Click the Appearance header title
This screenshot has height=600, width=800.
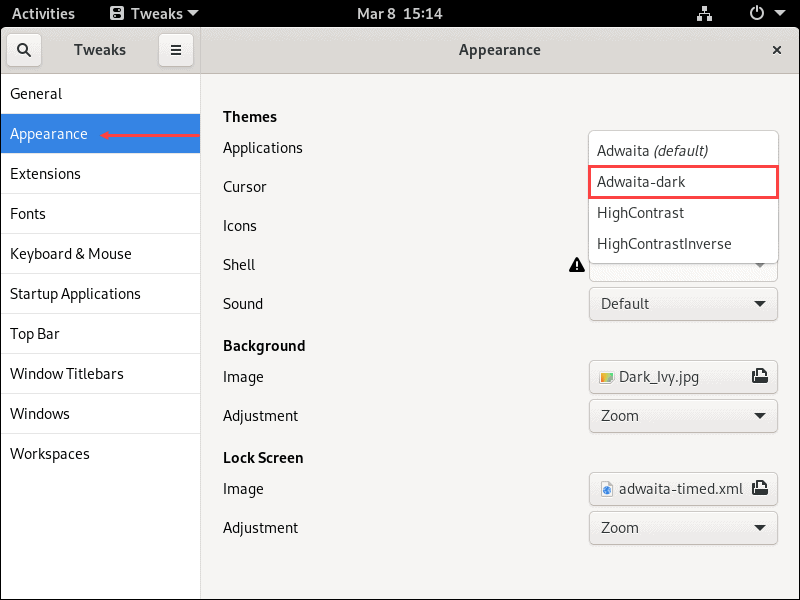pos(499,50)
